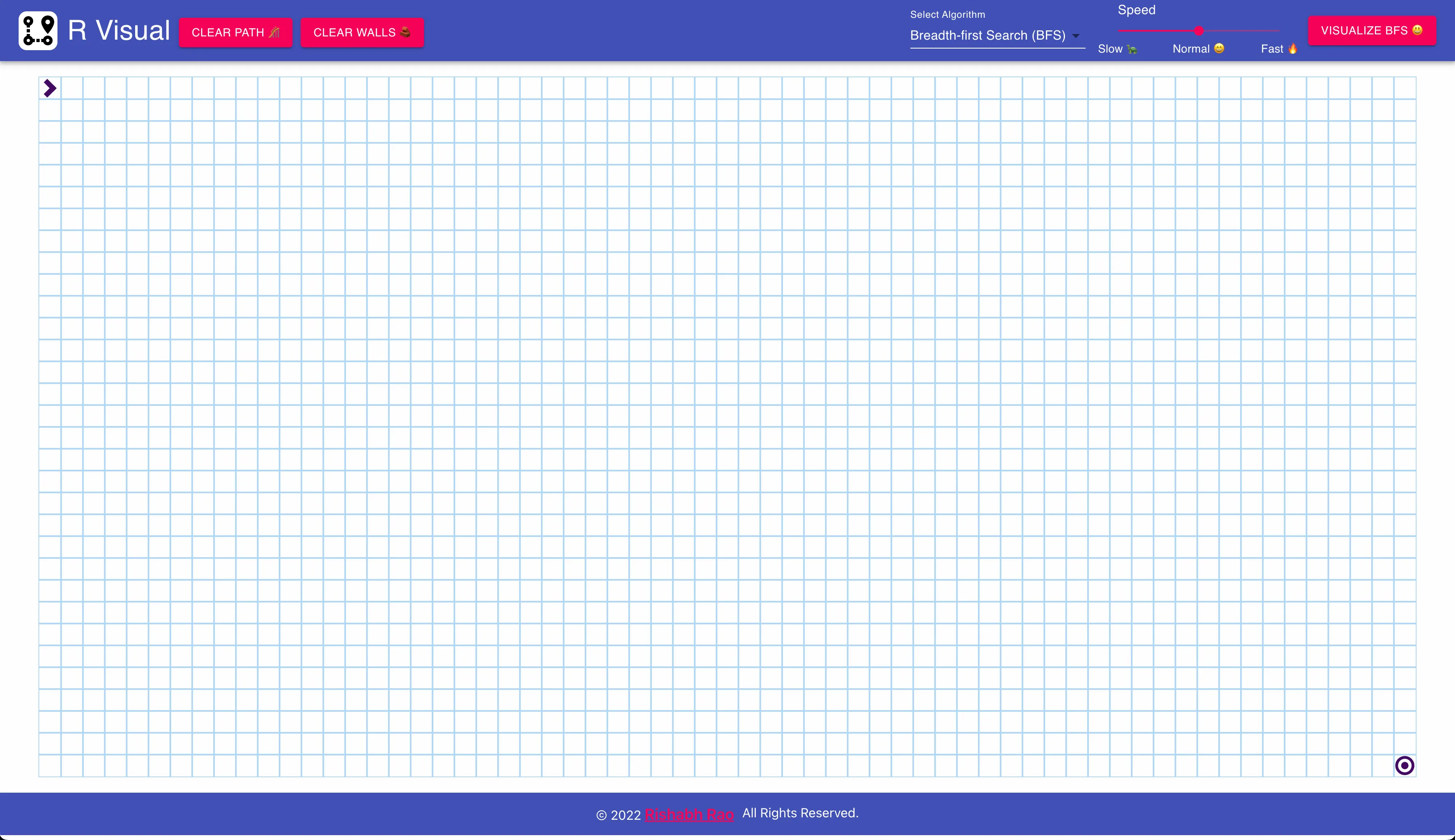The image size is (1455, 840).
Task: Click the Clear Walls button
Action: tap(362, 33)
